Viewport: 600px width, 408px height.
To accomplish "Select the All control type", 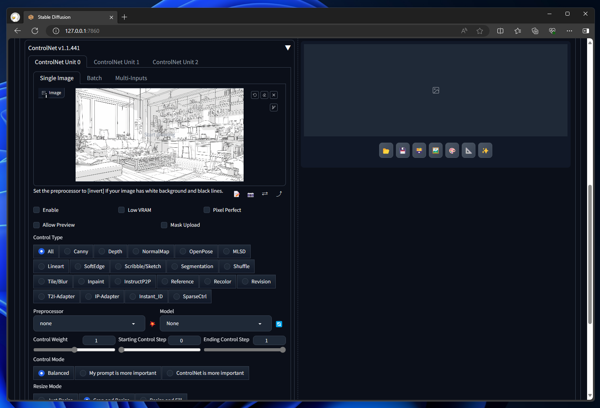I will tap(46, 251).
